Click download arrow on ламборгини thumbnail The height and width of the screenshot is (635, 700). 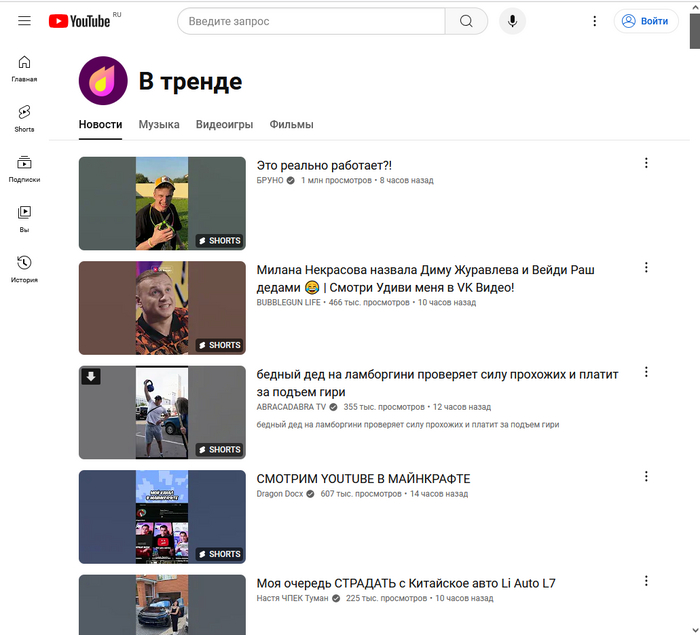pos(91,376)
